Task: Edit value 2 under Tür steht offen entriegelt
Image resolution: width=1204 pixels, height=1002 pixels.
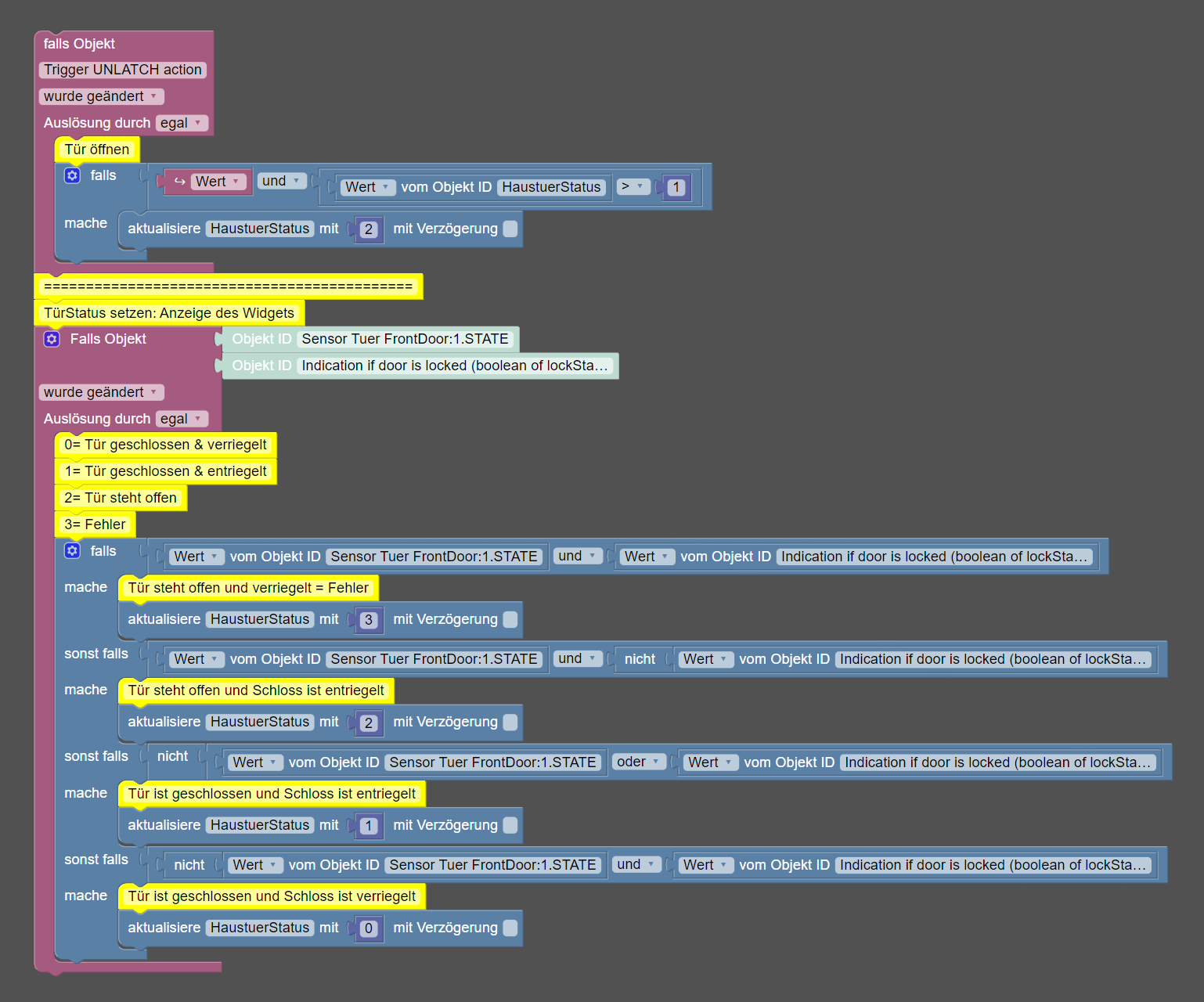Action: tap(369, 723)
